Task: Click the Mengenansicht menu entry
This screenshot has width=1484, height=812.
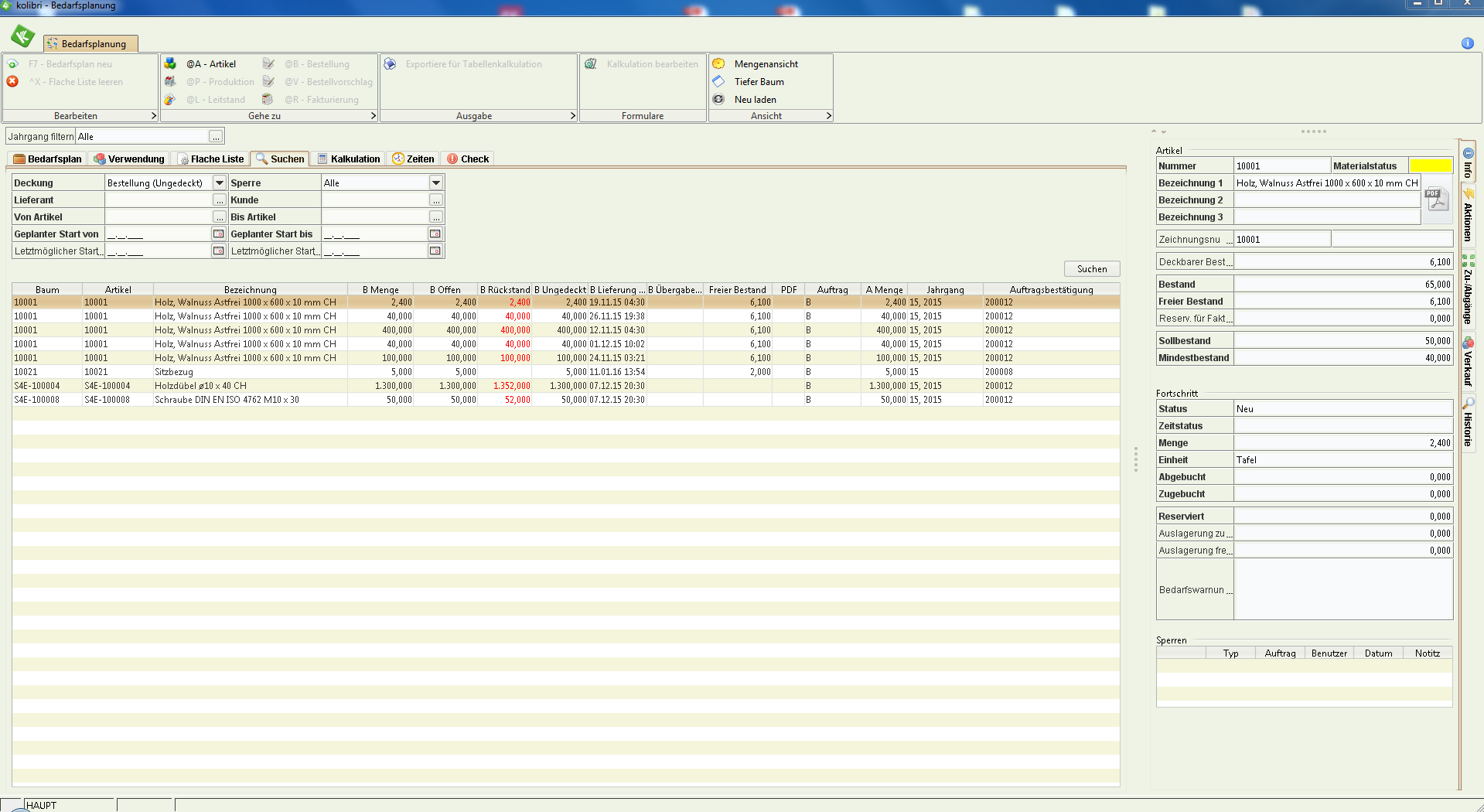Action: tap(766, 64)
